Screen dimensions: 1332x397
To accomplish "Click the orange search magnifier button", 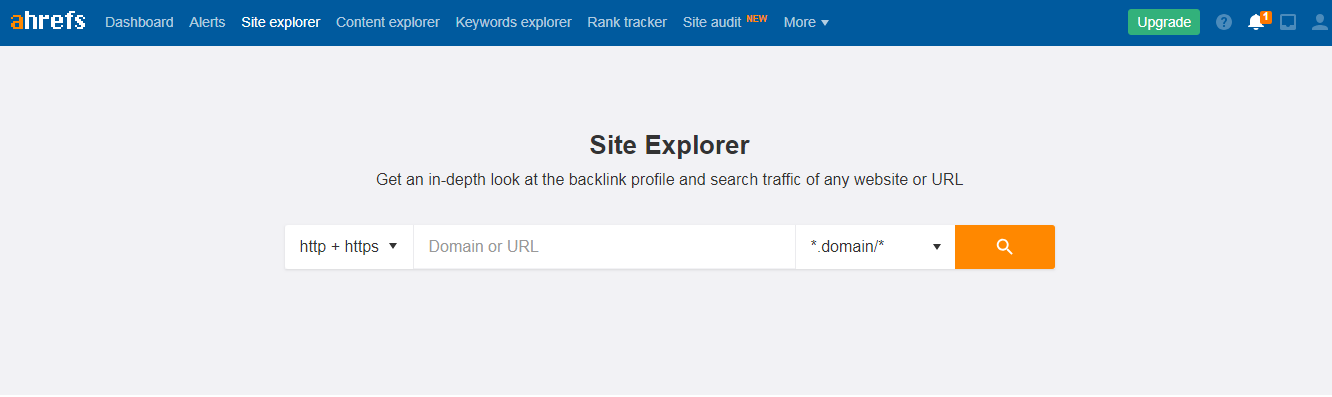I will 1005,247.
